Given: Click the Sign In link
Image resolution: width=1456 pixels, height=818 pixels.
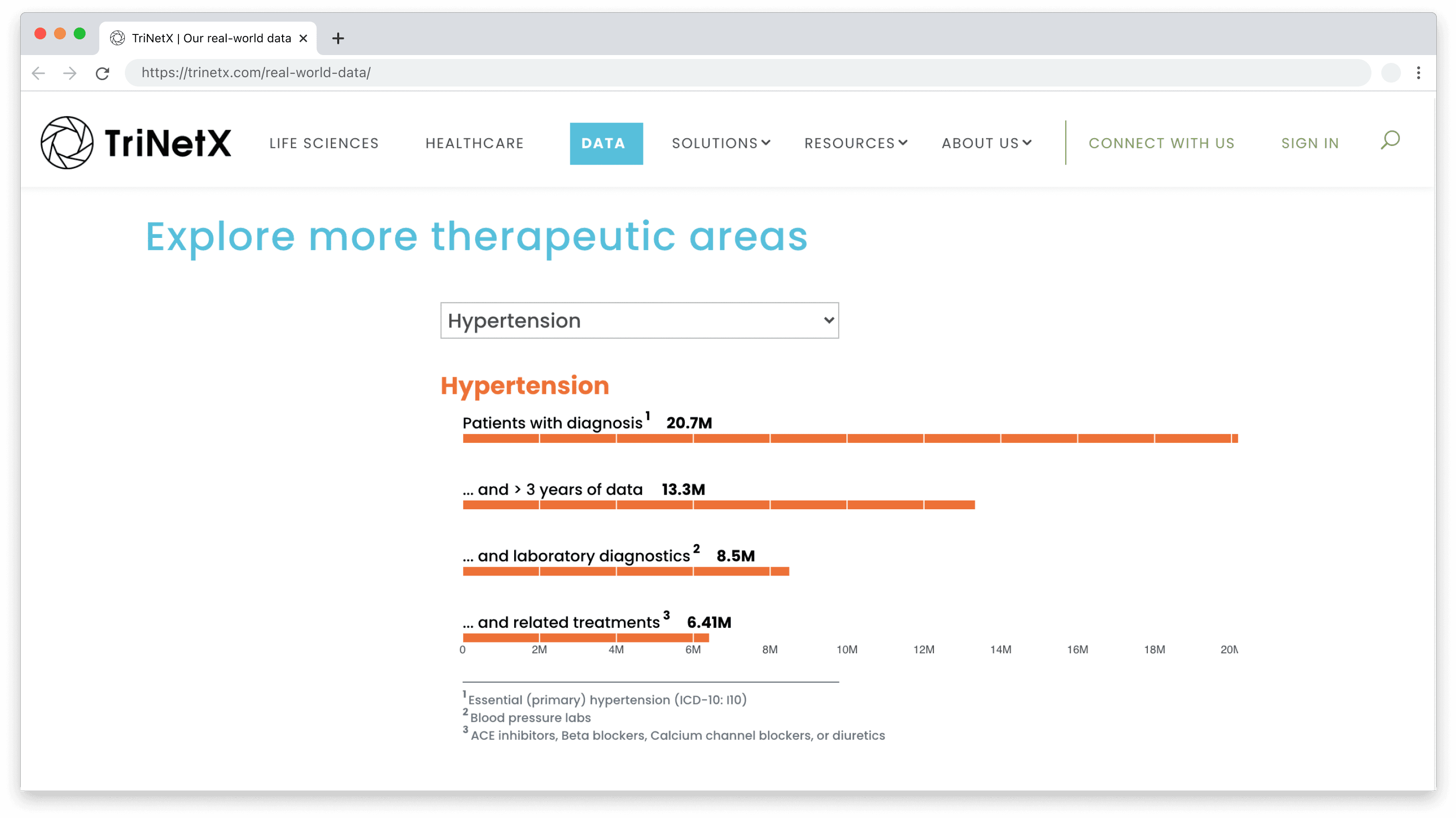Looking at the screenshot, I should tap(1310, 143).
